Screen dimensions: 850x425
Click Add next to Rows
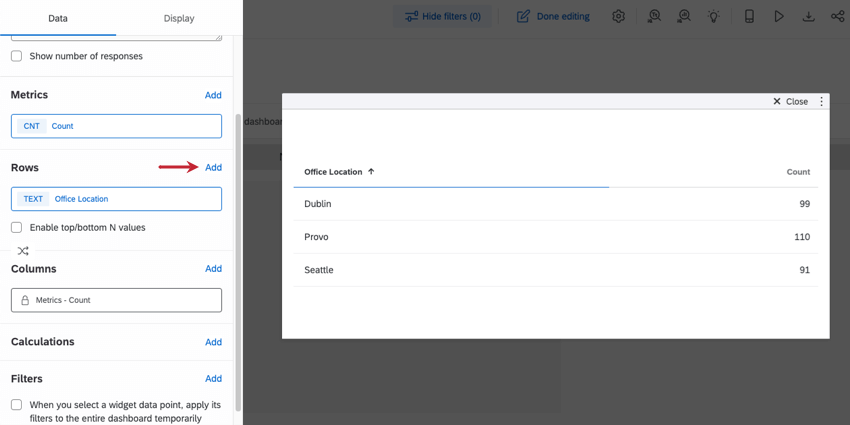tap(213, 168)
